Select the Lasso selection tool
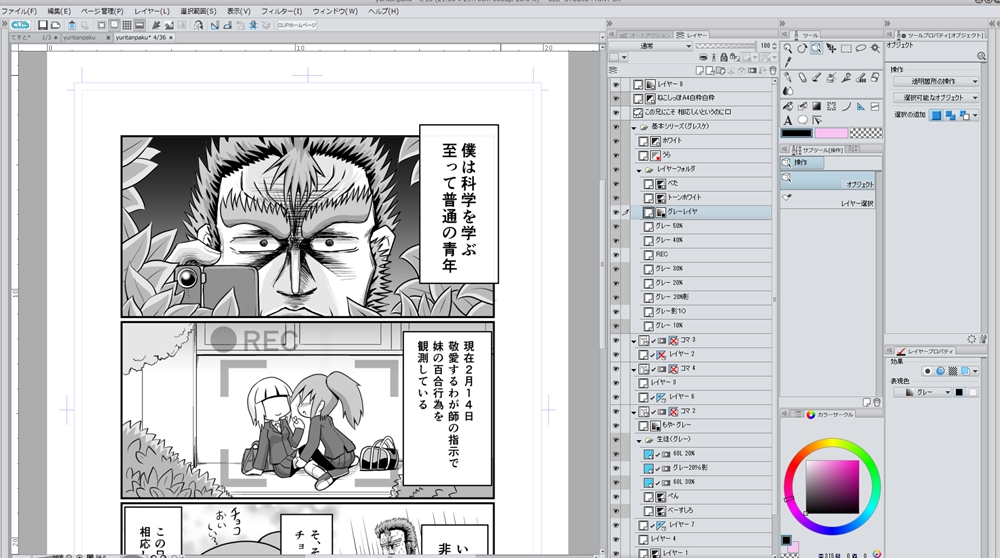 tap(860, 48)
